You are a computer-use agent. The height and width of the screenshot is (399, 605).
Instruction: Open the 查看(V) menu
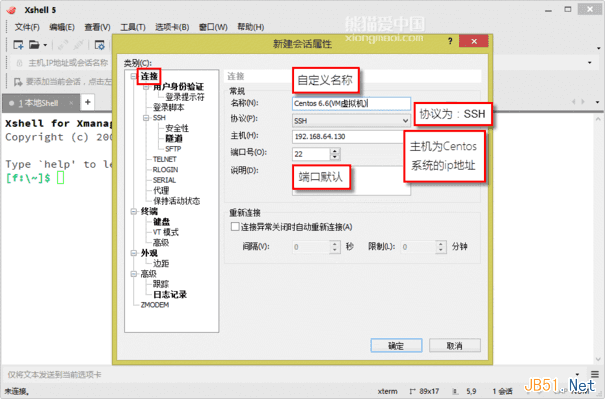(97, 27)
